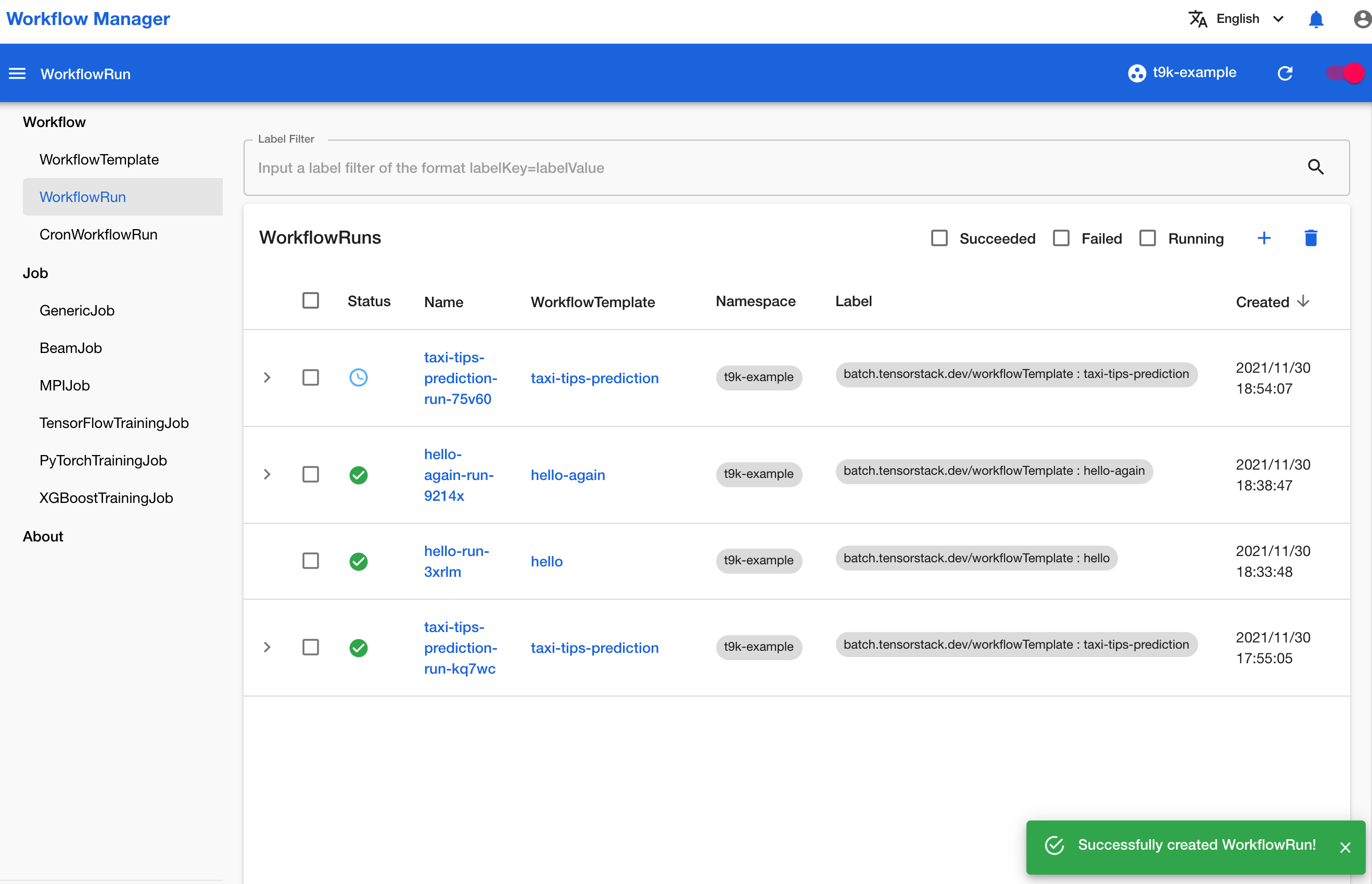Click the Namespace column header
1372x884 pixels.
coord(755,301)
